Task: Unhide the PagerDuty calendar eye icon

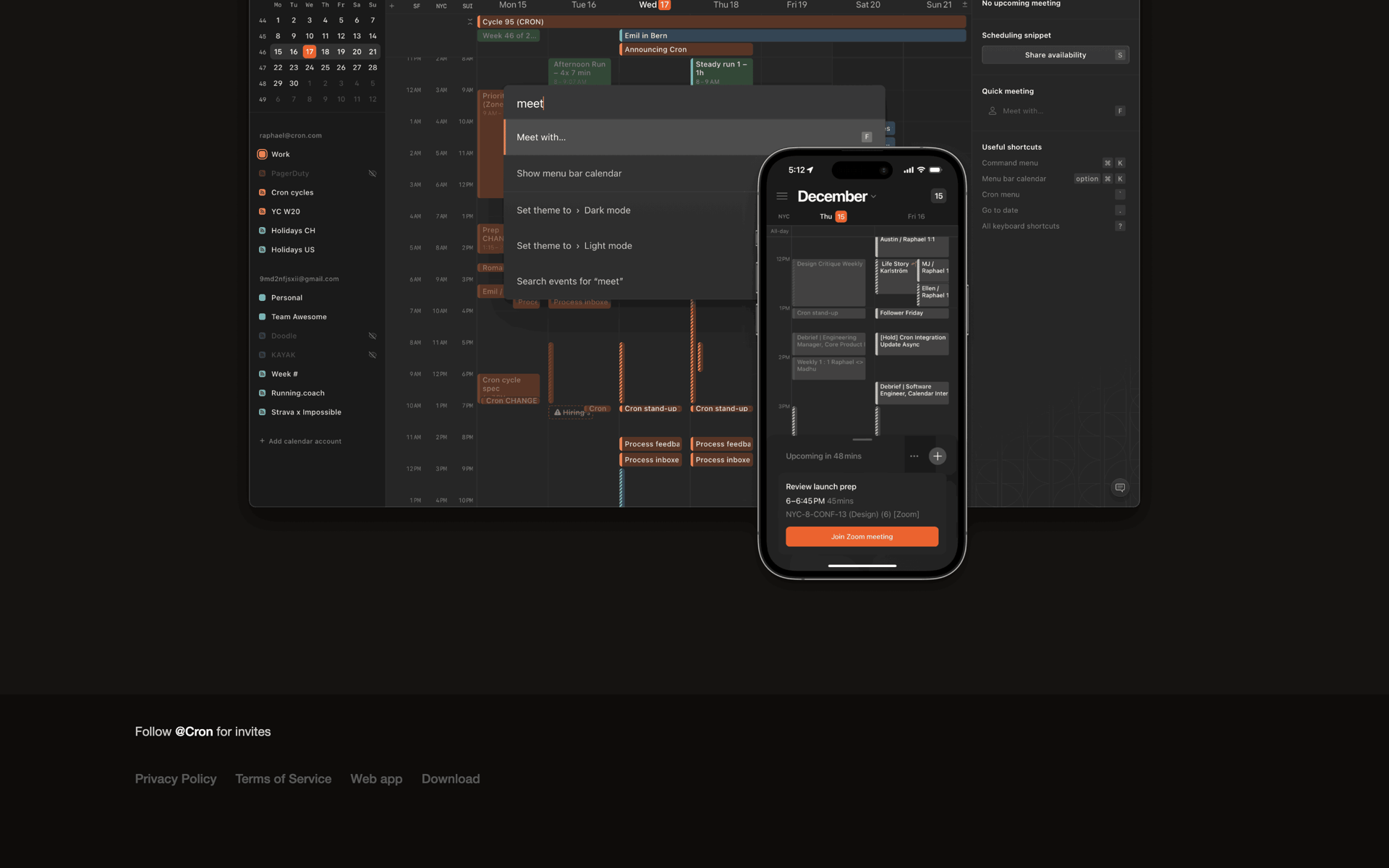Action: click(373, 174)
